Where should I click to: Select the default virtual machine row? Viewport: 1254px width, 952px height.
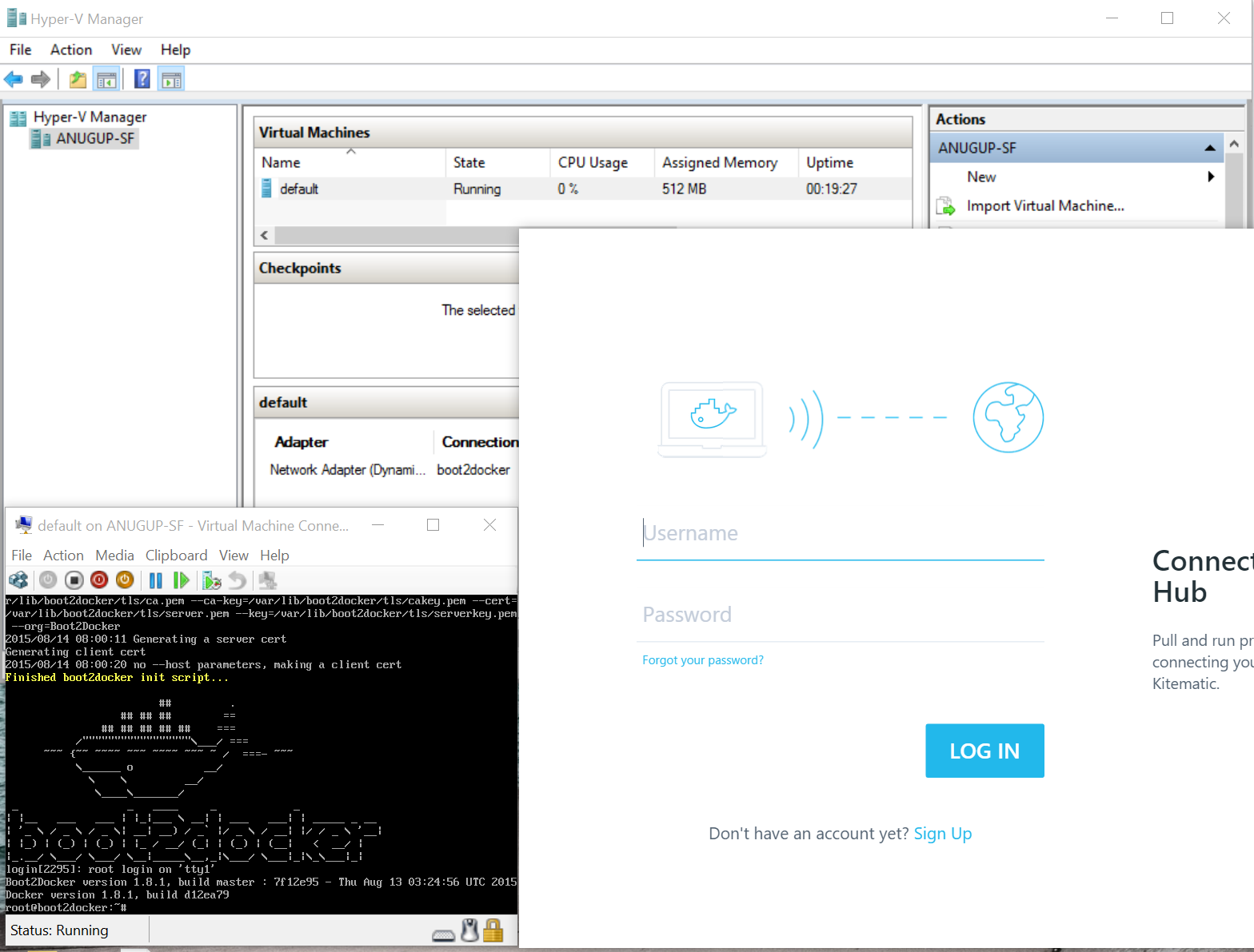(x=584, y=189)
